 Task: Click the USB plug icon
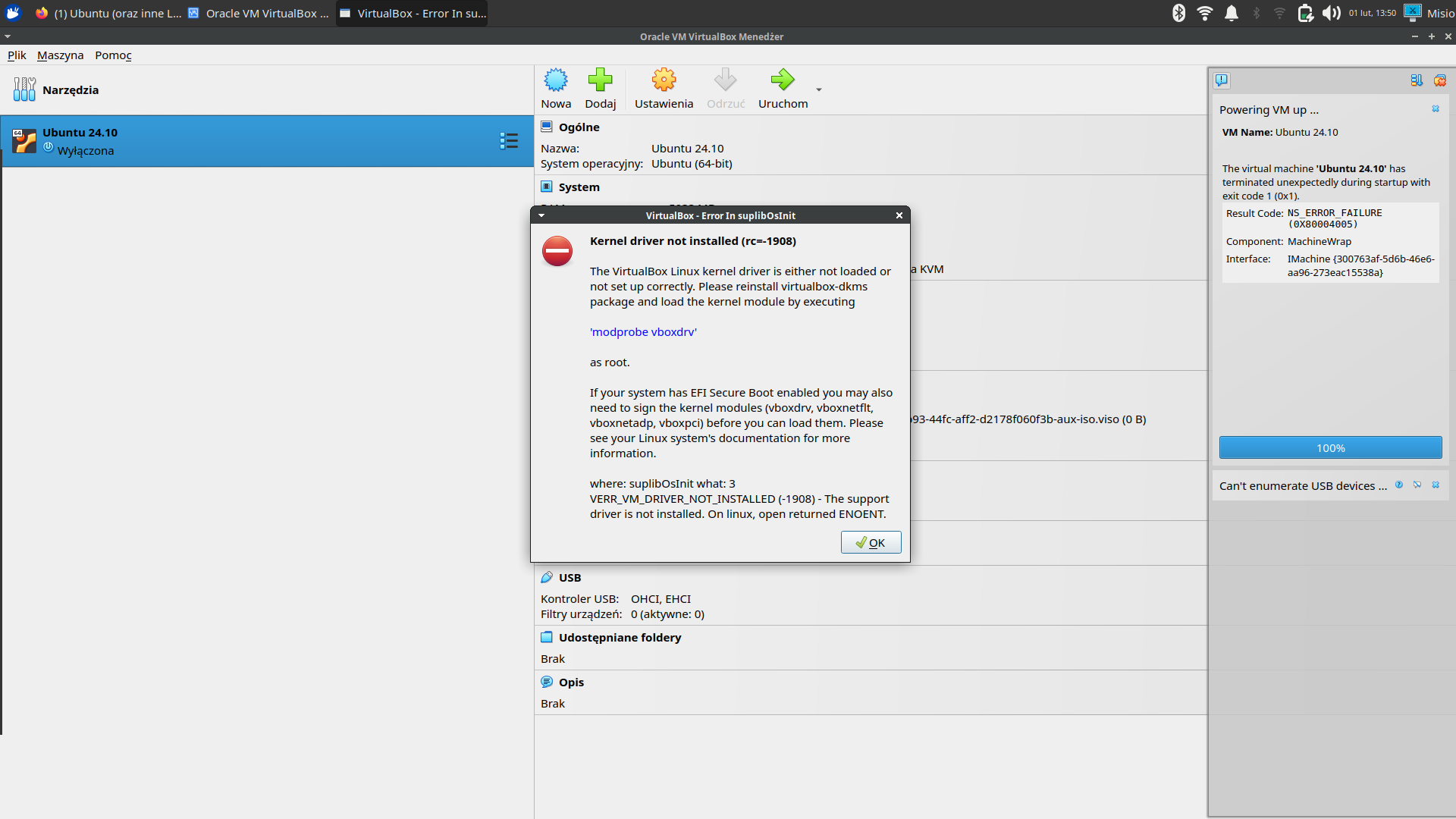547,577
